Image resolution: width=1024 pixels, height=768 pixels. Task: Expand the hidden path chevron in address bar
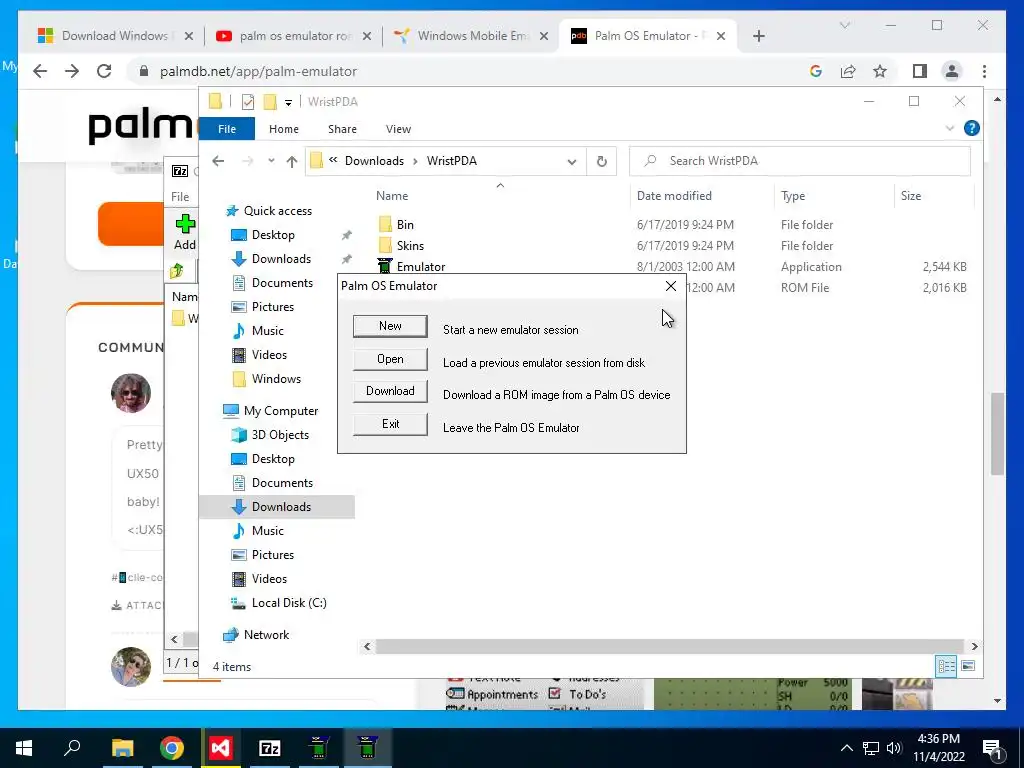click(x=333, y=160)
